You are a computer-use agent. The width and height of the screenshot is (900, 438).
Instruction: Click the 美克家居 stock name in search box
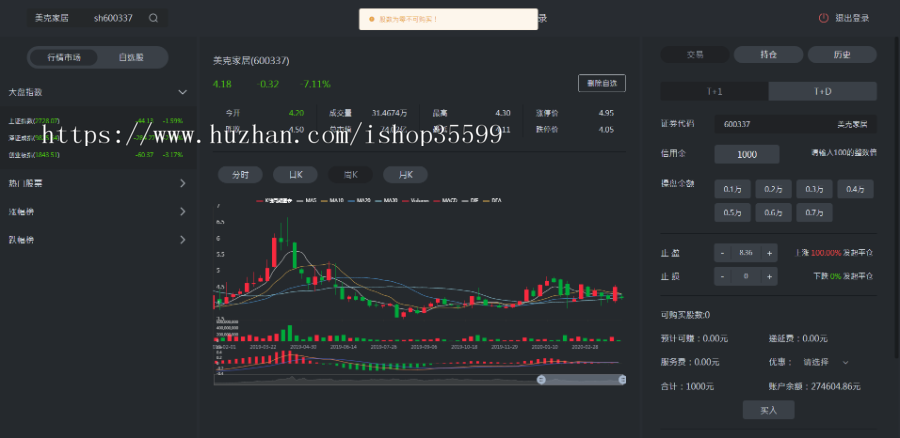pyautogui.click(x=52, y=18)
